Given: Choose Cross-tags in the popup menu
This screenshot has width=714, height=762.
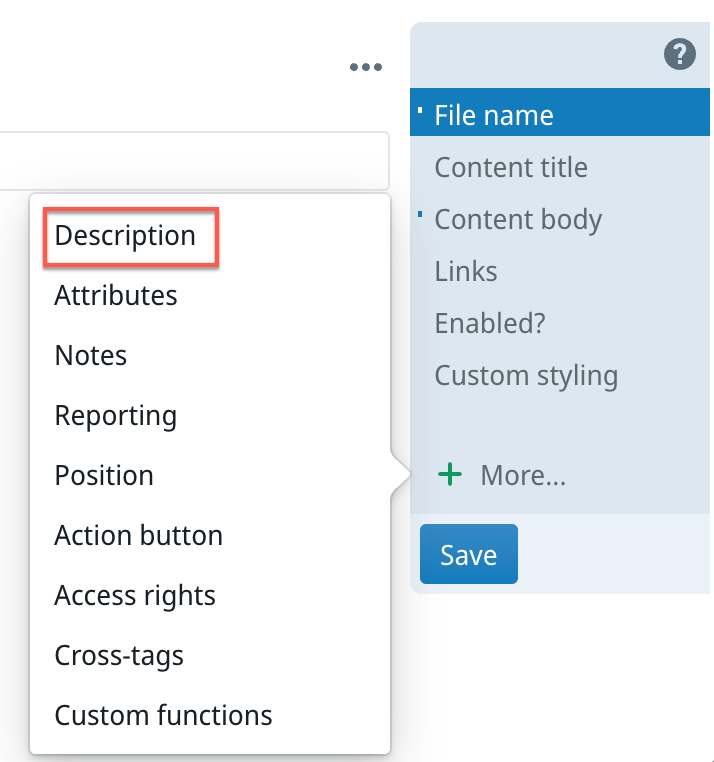Looking at the screenshot, I should (119, 656).
